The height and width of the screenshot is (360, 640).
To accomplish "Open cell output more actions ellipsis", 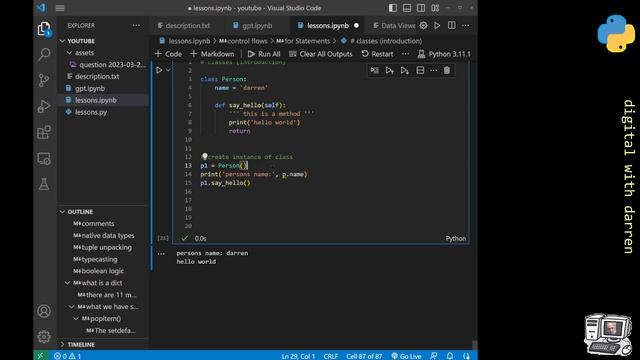I will point(161,253).
